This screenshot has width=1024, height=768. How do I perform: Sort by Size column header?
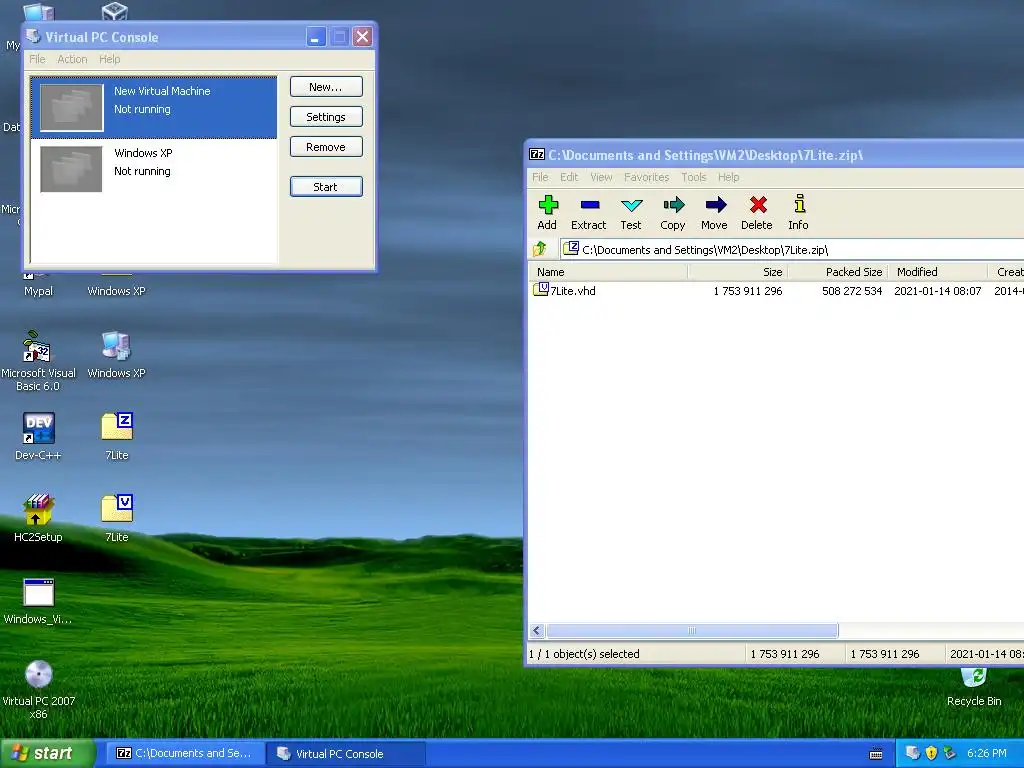click(x=738, y=272)
